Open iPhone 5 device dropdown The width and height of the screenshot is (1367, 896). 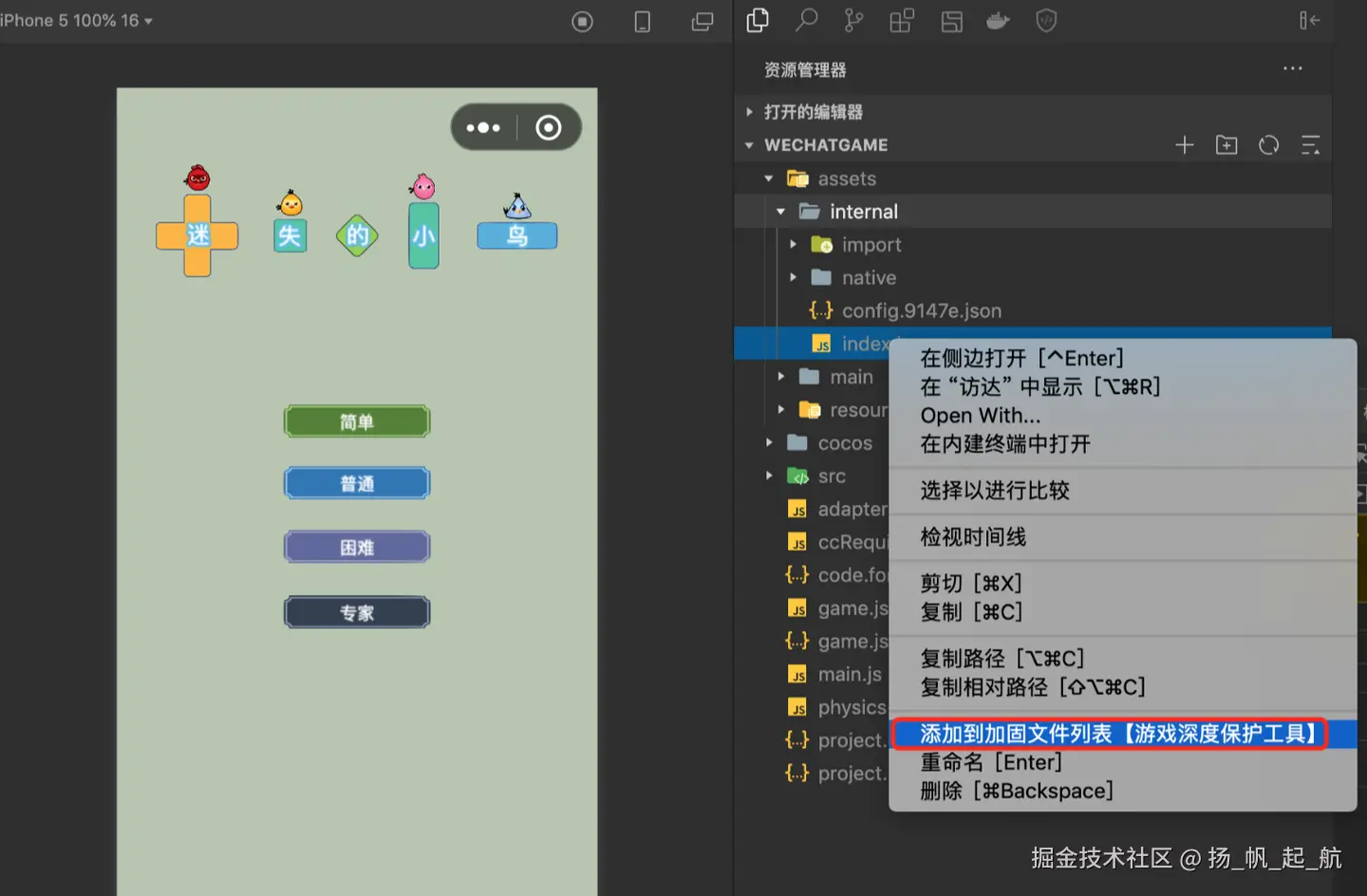click(76, 20)
